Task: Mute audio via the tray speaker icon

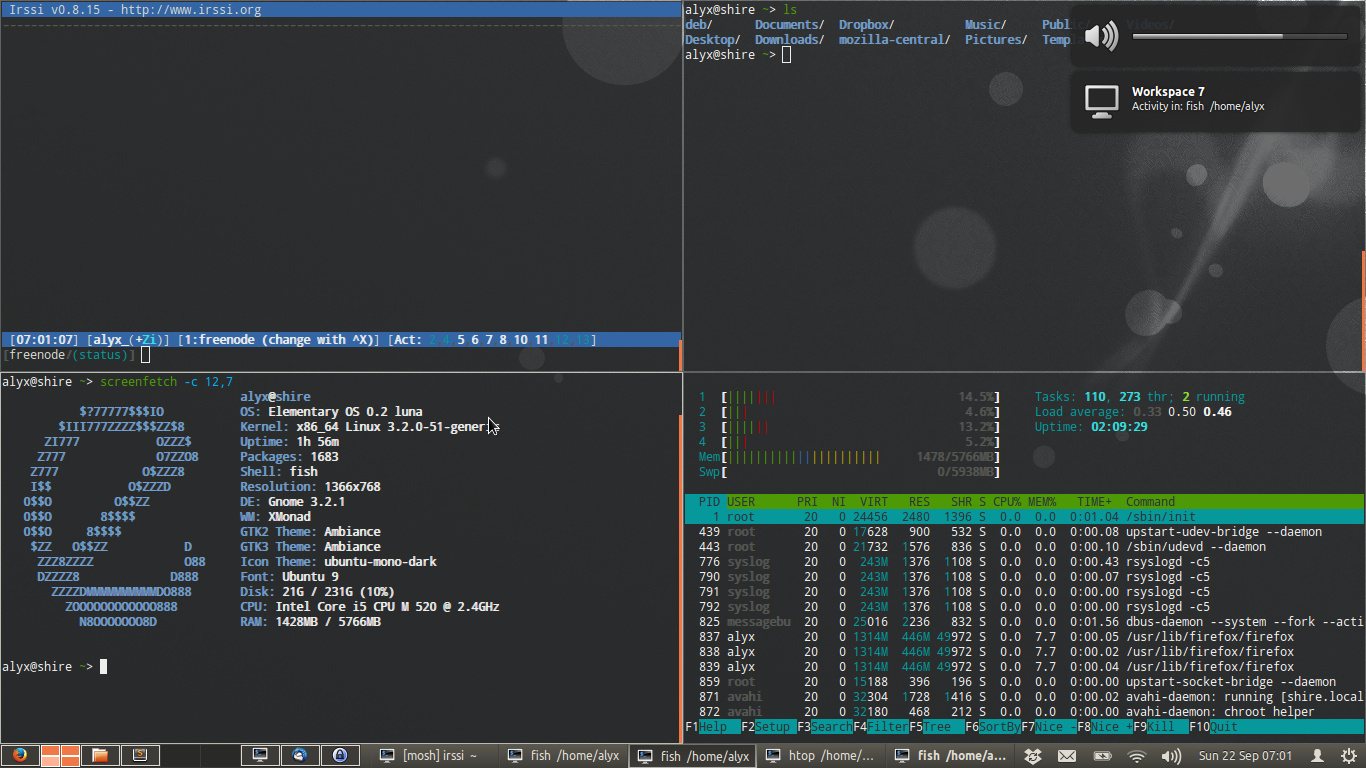Action: (x=1170, y=756)
